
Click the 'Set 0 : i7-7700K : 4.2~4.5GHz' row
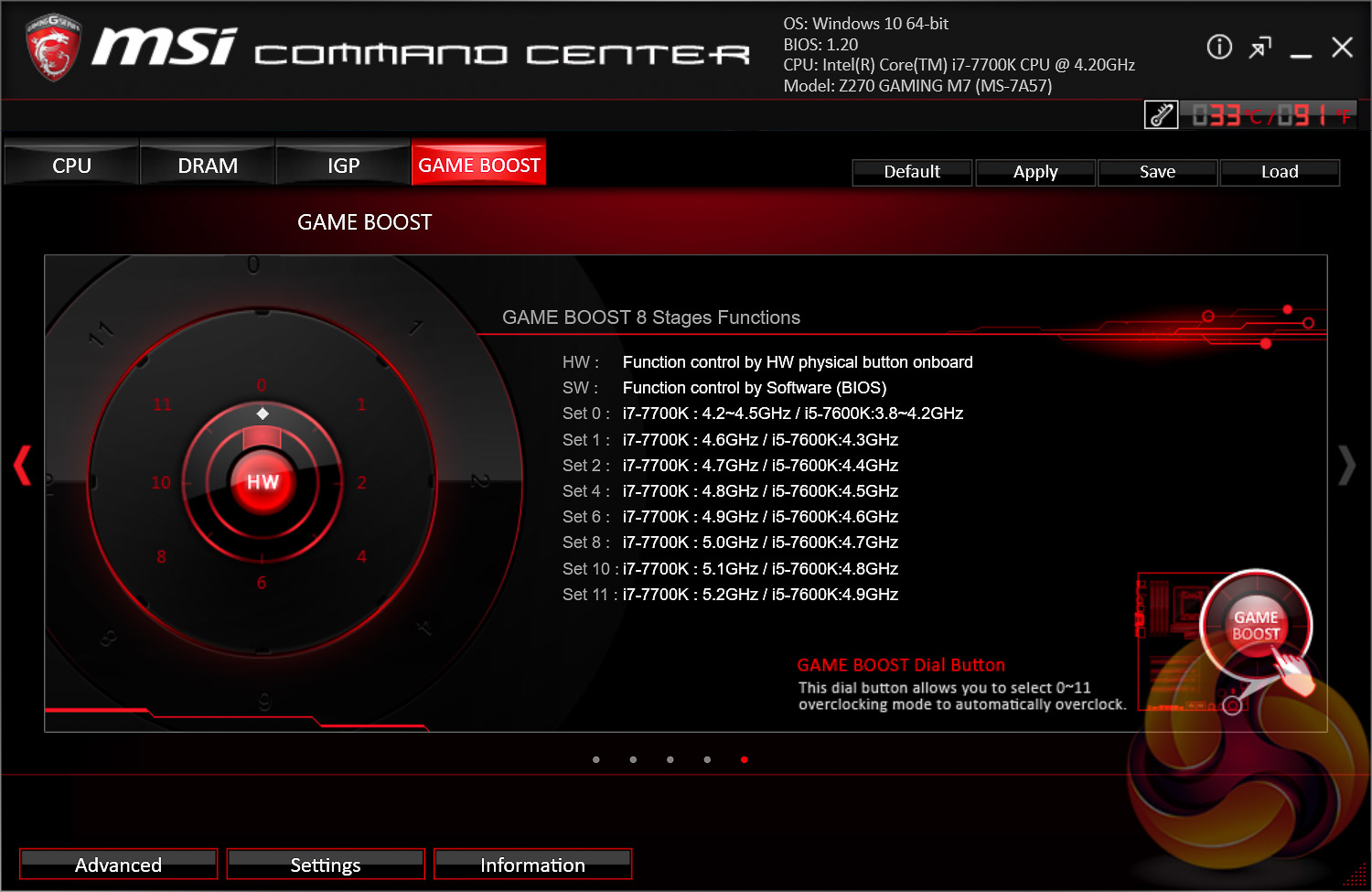[x=763, y=414]
